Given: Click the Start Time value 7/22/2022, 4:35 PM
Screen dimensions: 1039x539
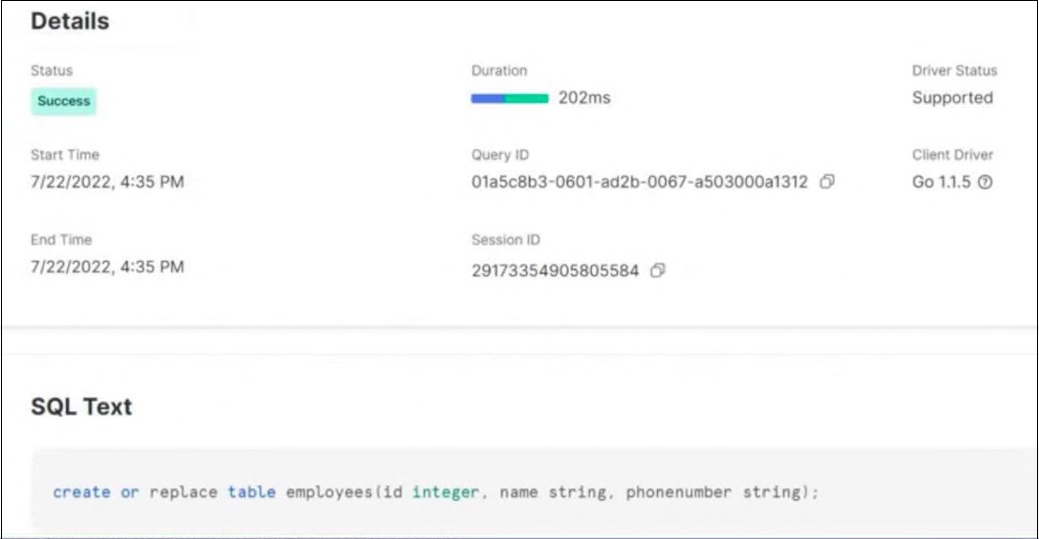Looking at the screenshot, I should [x=107, y=182].
